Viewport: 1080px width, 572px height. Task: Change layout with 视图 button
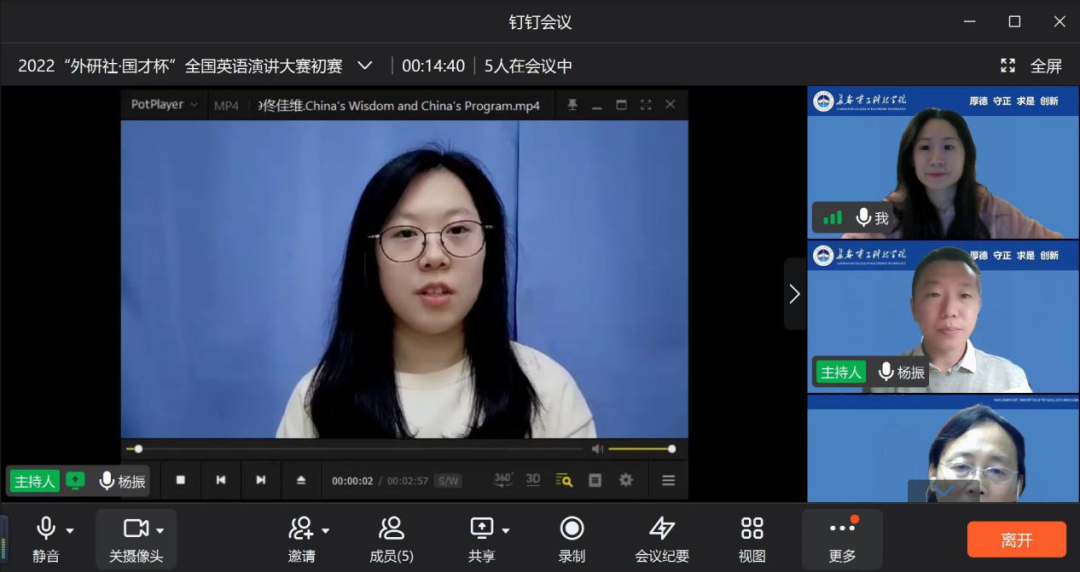click(x=752, y=539)
